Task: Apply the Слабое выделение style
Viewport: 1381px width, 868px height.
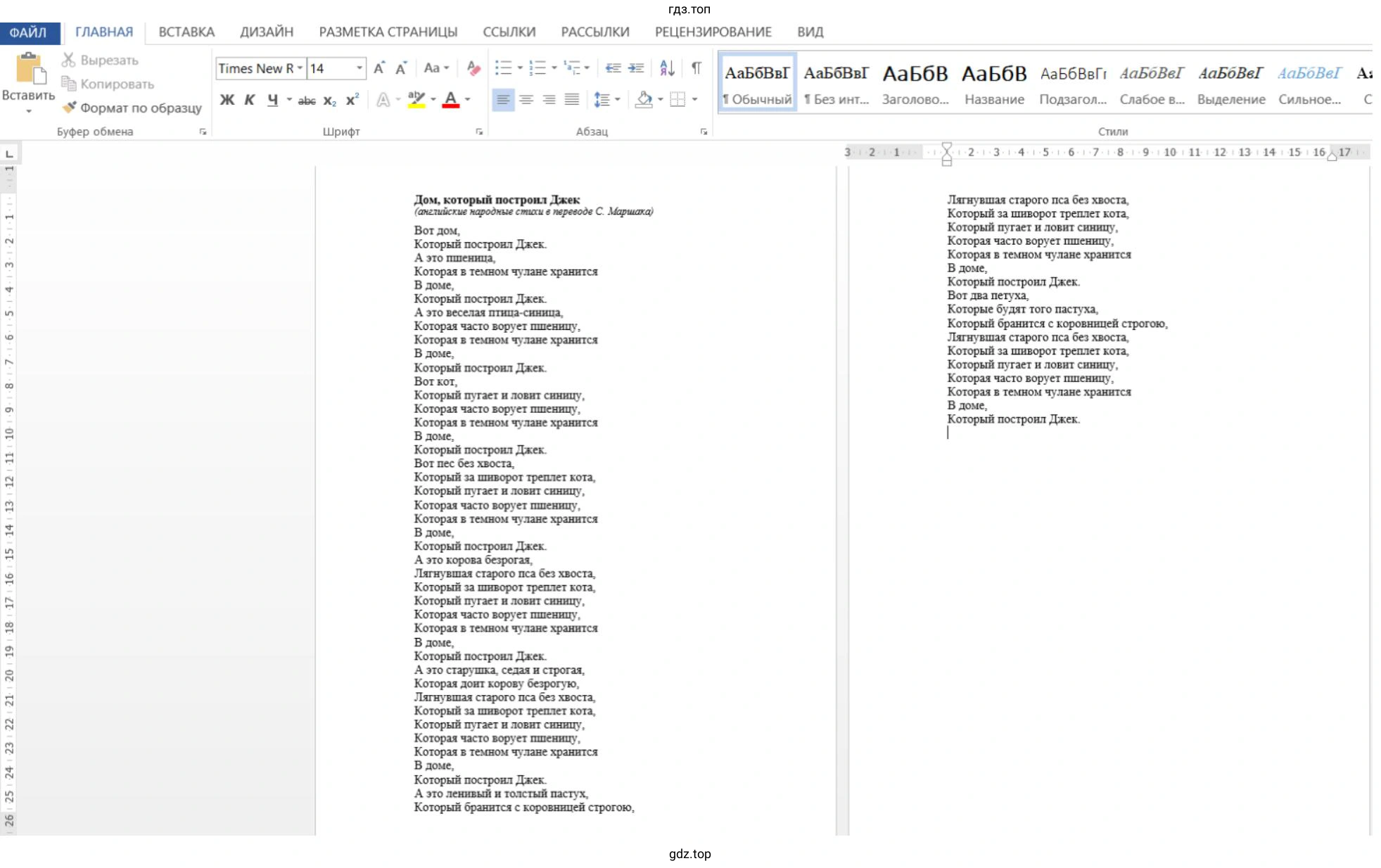Action: (1152, 83)
